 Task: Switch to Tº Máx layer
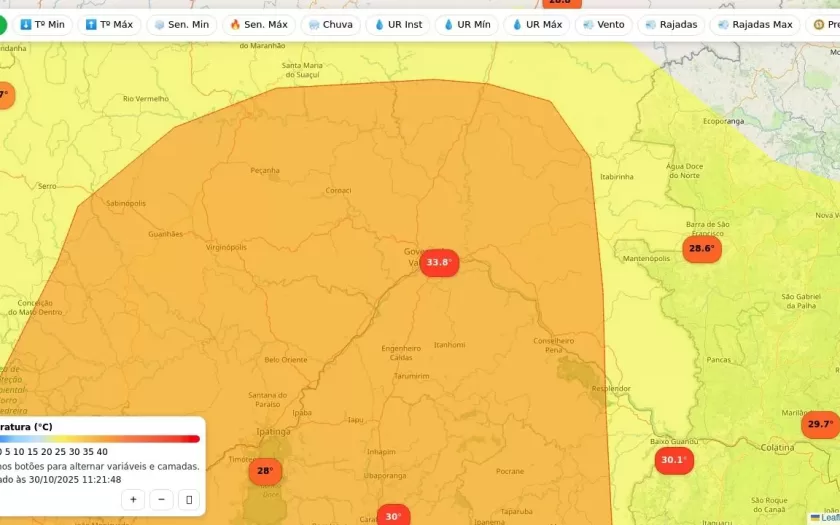point(109,25)
